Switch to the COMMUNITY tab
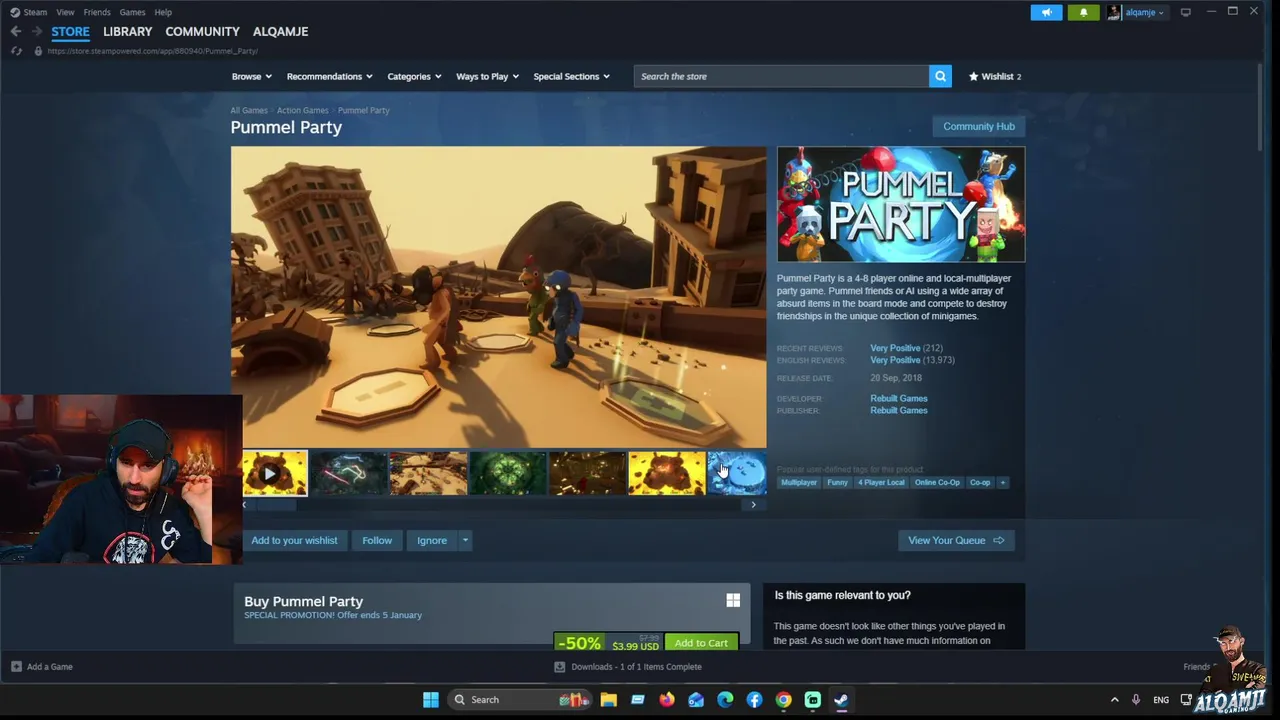1280x720 pixels. [x=202, y=31]
